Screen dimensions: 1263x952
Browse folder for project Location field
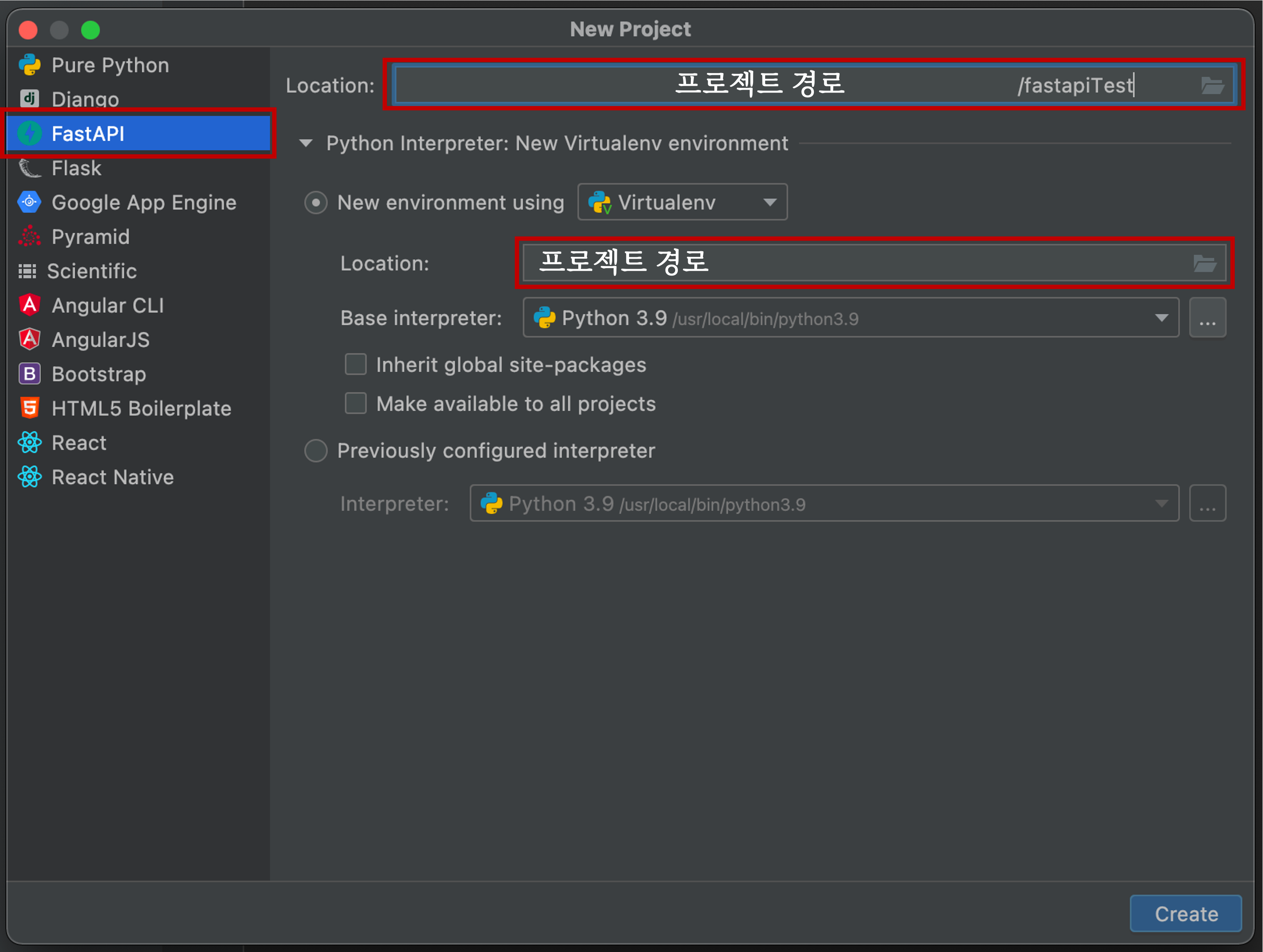point(1212,86)
